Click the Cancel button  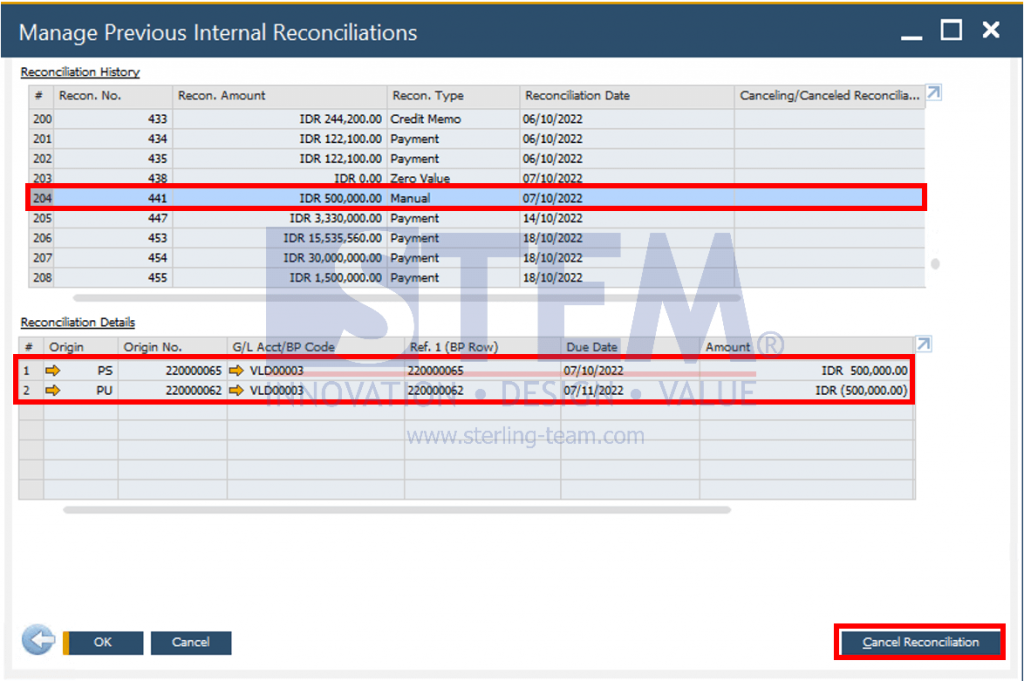point(190,643)
